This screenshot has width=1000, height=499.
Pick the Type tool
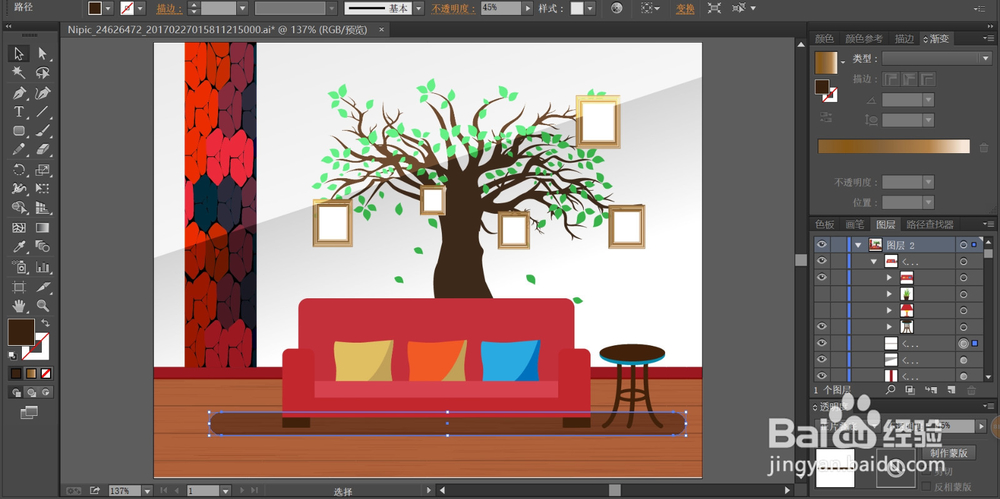[x=18, y=112]
